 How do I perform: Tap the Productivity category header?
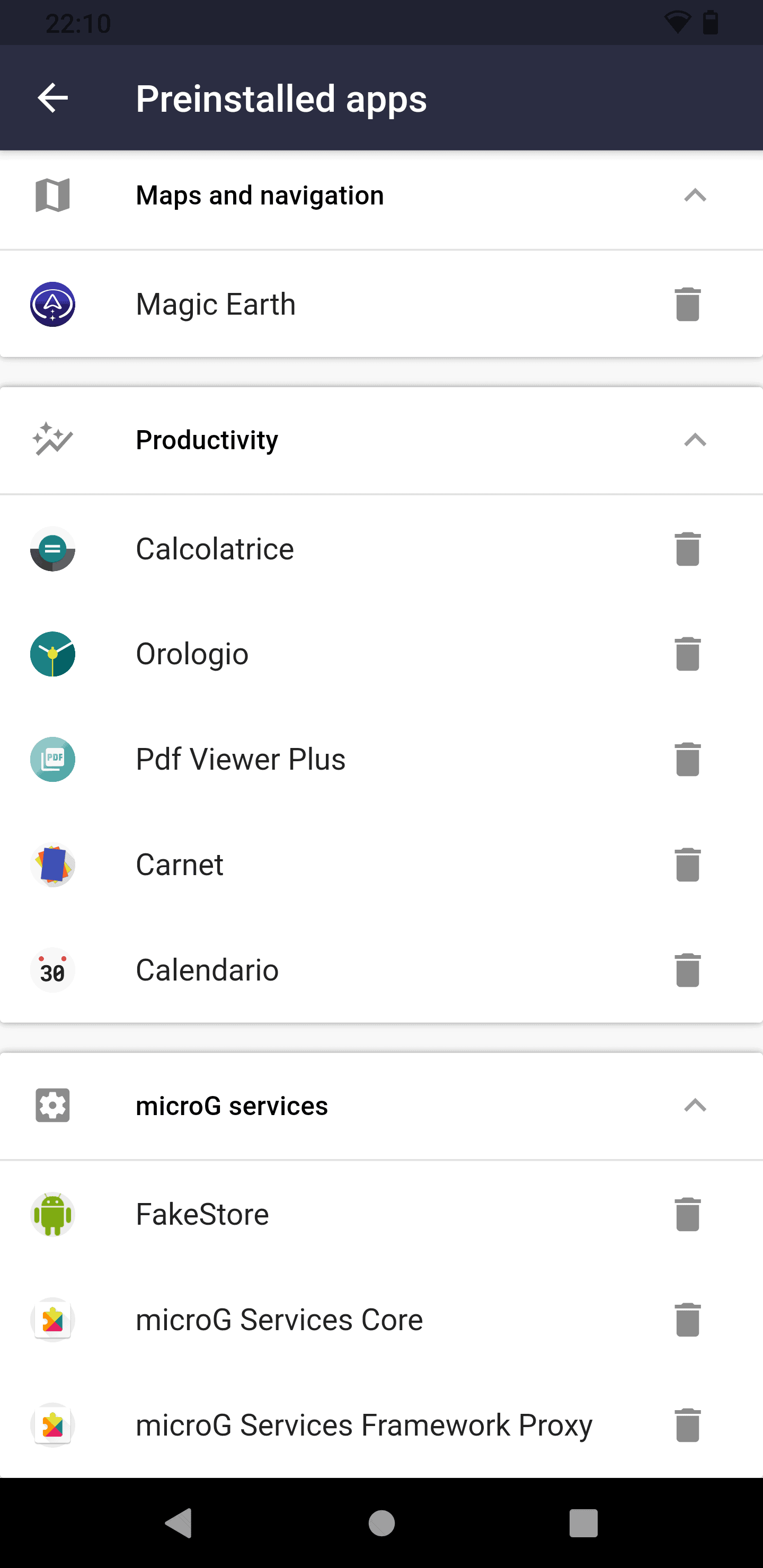(x=381, y=440)
